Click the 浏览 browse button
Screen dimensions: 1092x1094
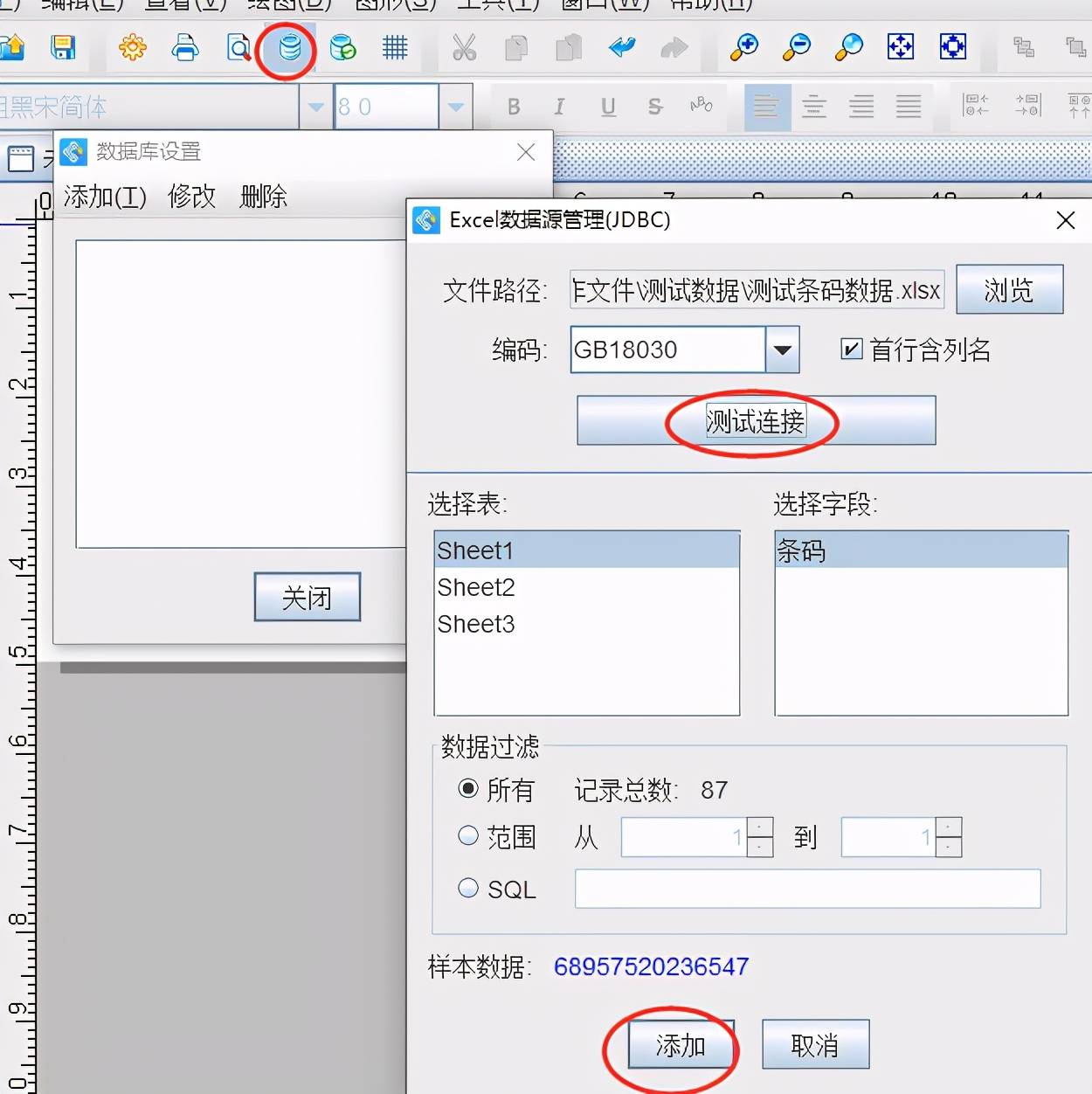[x=1009, y=290]
